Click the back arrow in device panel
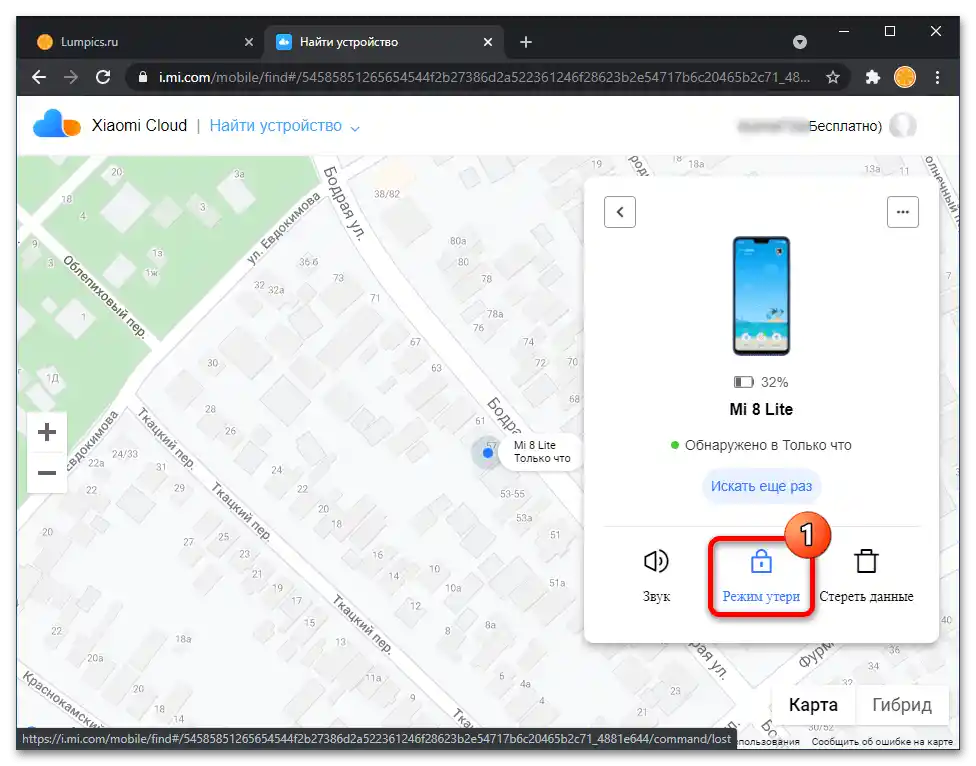The width and height of the screenshot is (976, 766). coord(620,212)
